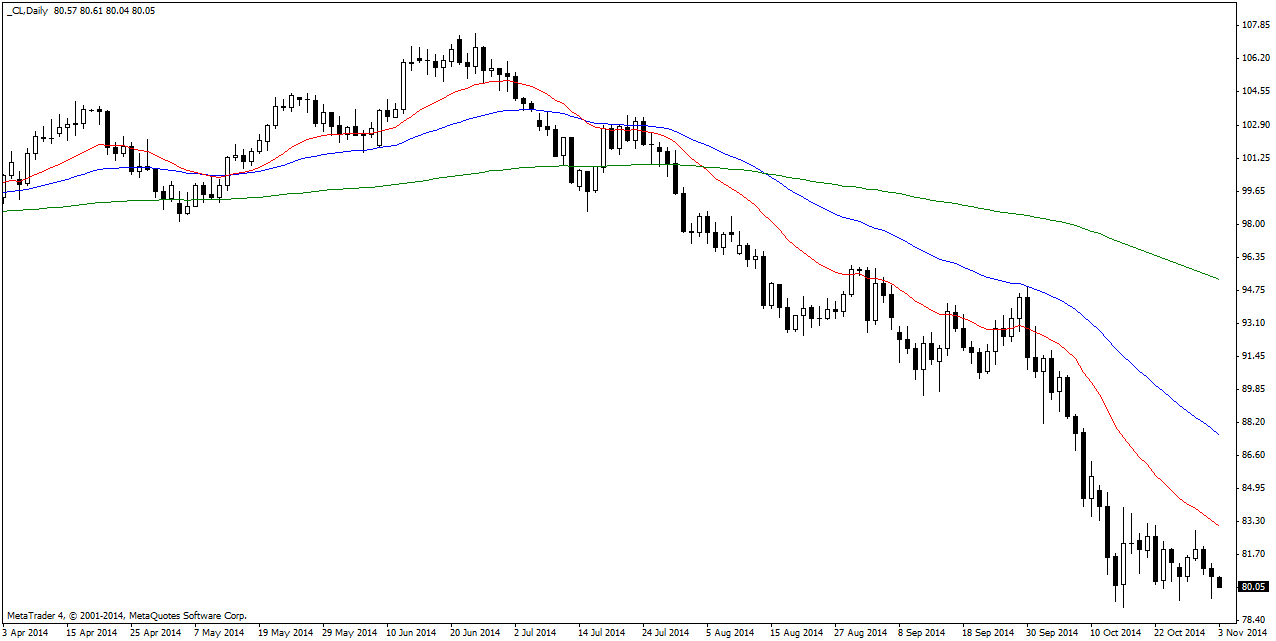Click the current price tag 80.05

(1254, 587)
